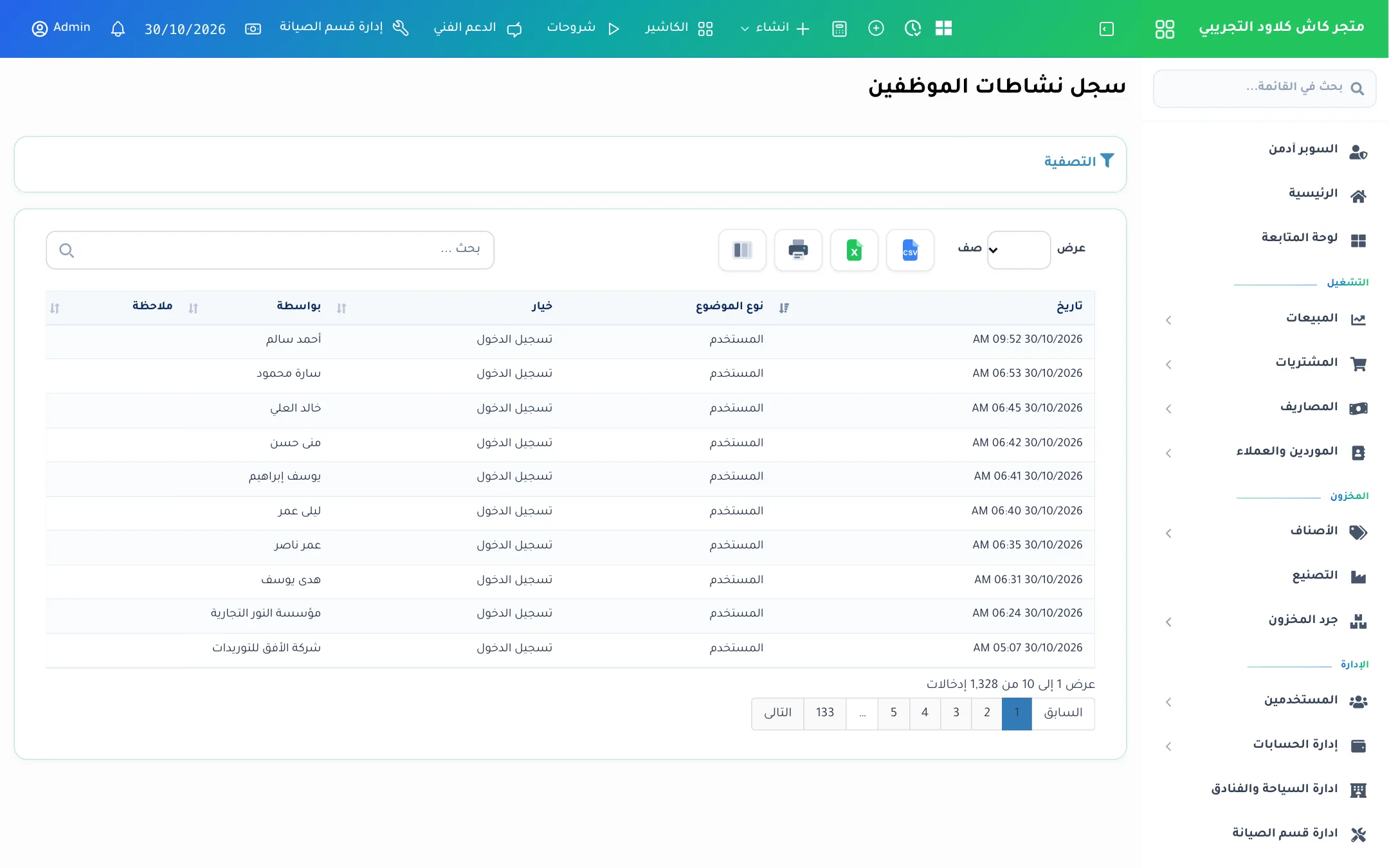This screenshot has width=1389, height=868.
Task: Open the four-squares dashboard icon in top bar
Action: [943, 28]
